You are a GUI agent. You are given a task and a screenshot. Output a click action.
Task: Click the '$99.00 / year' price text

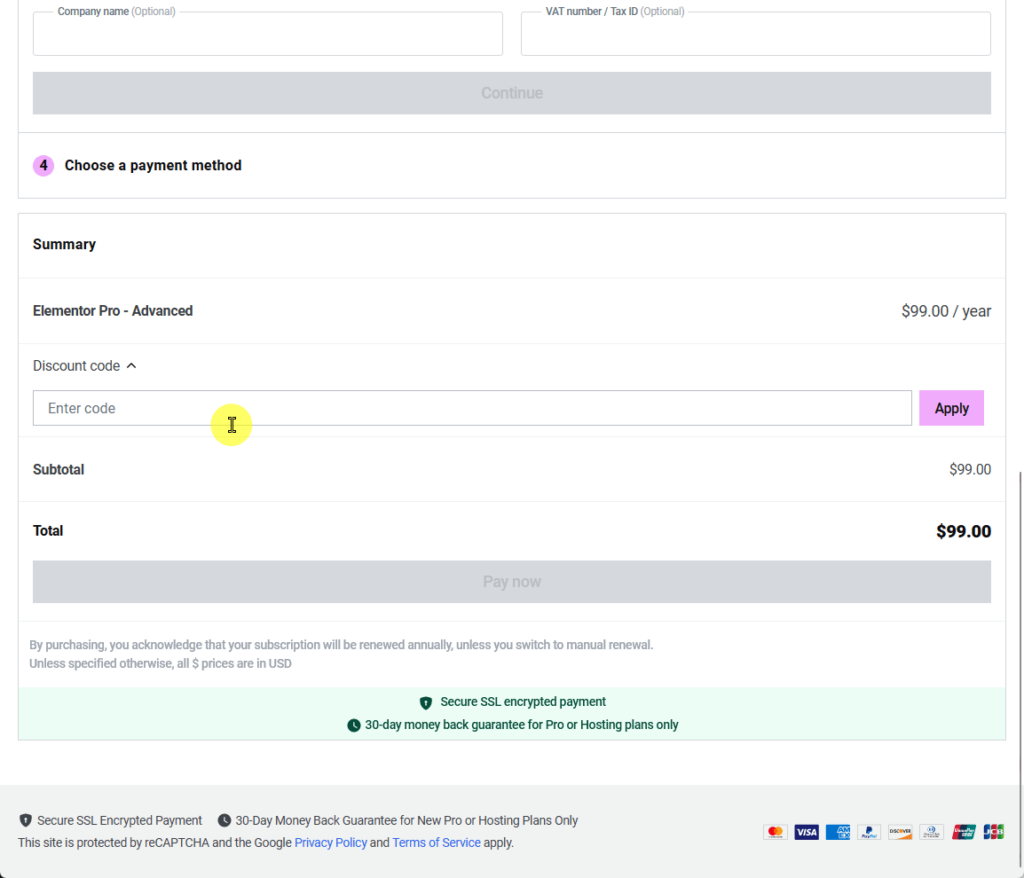coord(946,311)
